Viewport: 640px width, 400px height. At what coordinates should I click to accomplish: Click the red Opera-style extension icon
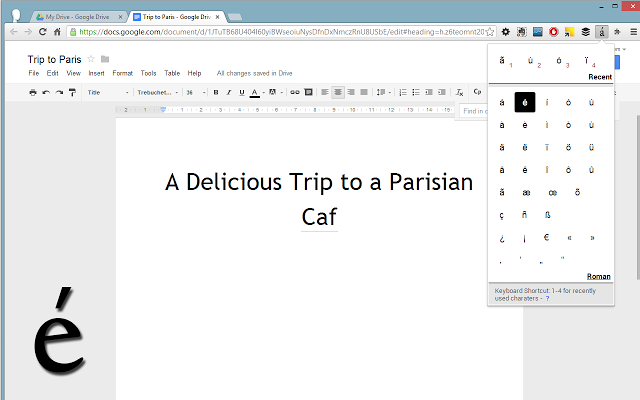pyautogui.click(x=553, y=32)
